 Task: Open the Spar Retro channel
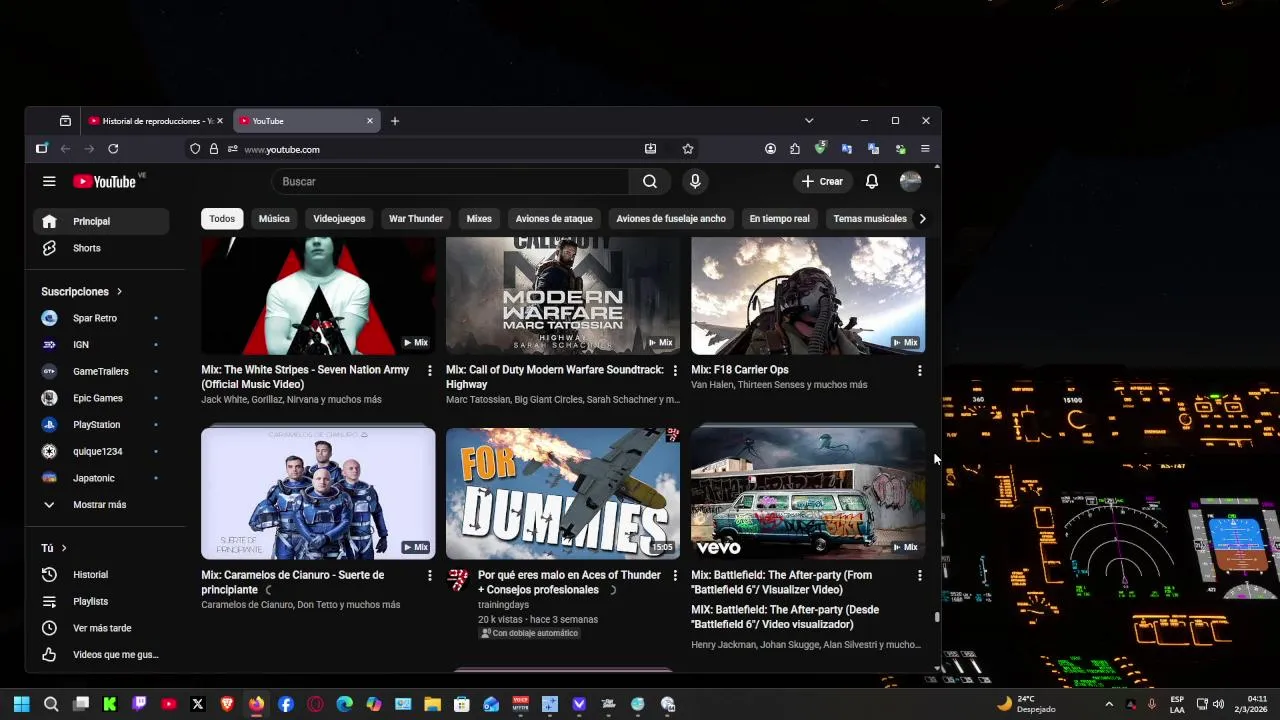(x=100, y=318)
